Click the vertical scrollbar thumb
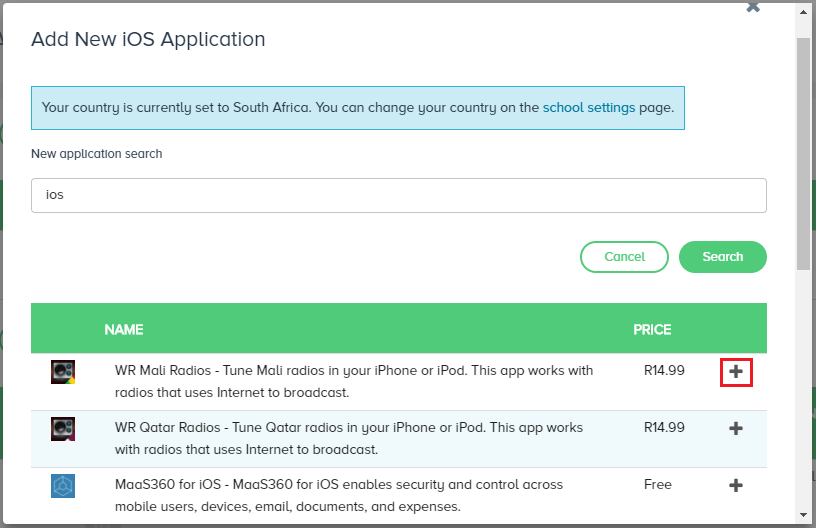Image resolution: width=816 pixels, height=528 pixels. point(804,153)
